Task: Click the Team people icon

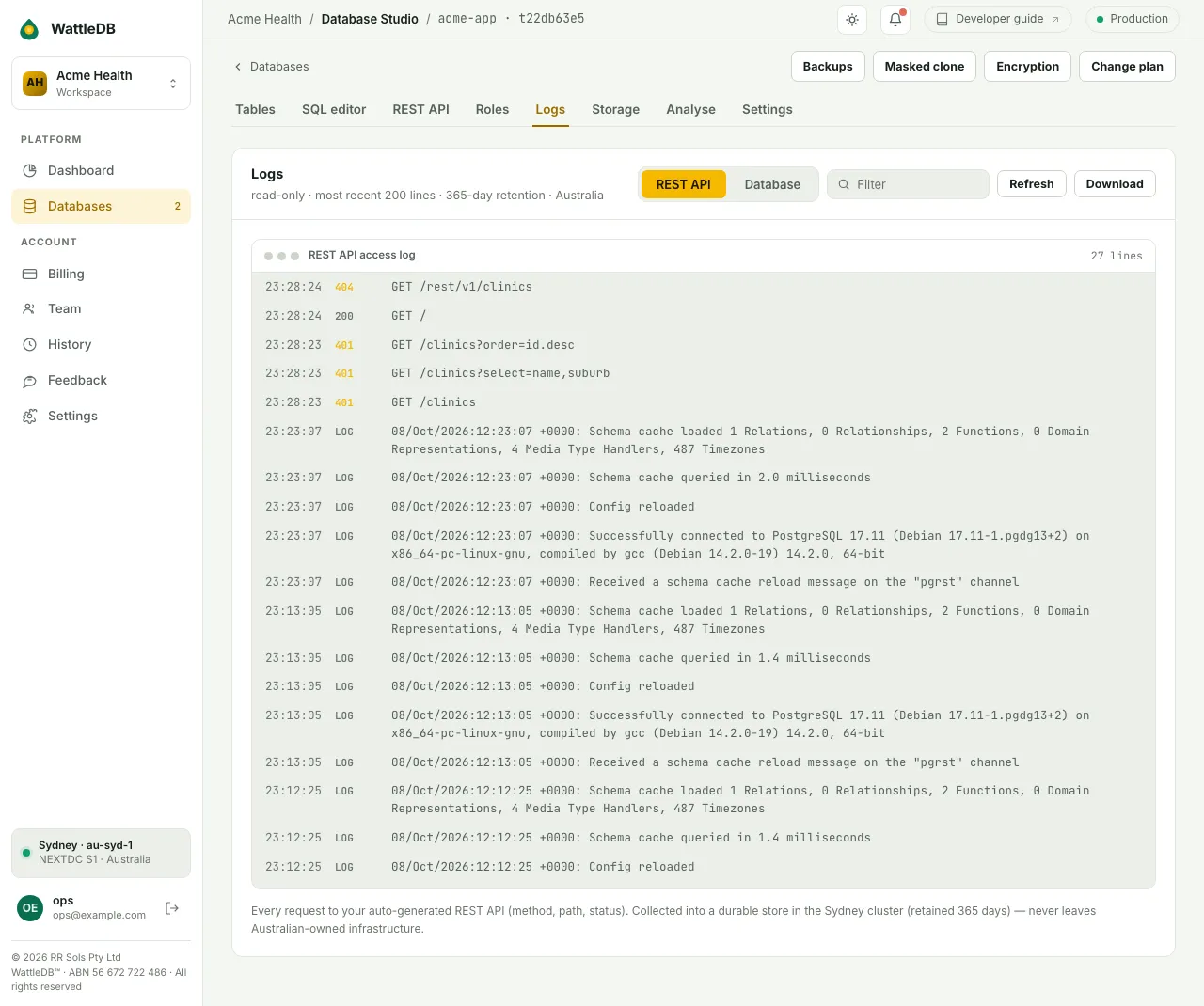Action: (x=29, y=308)
